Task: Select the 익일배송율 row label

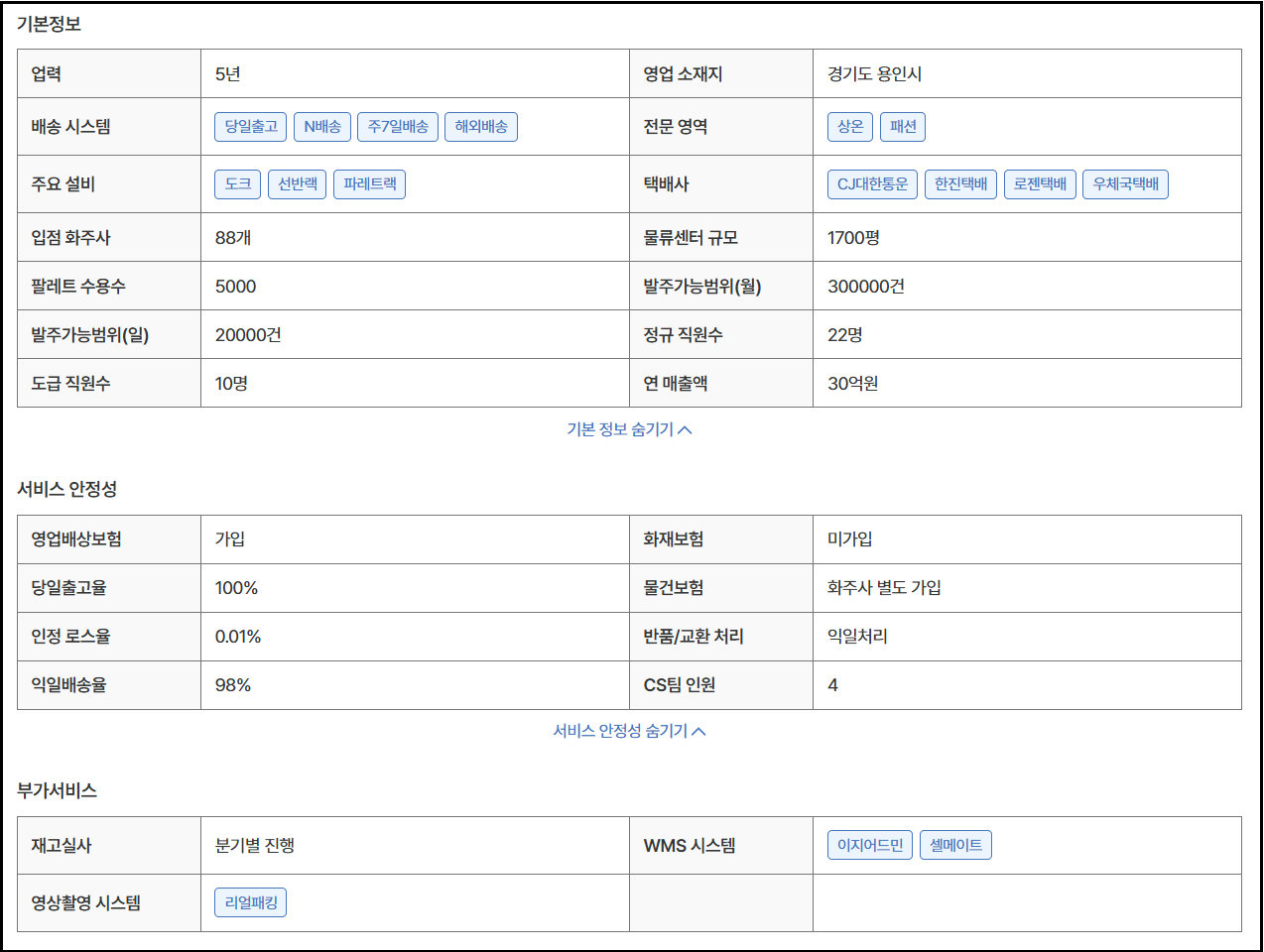Action: point(68,685)
